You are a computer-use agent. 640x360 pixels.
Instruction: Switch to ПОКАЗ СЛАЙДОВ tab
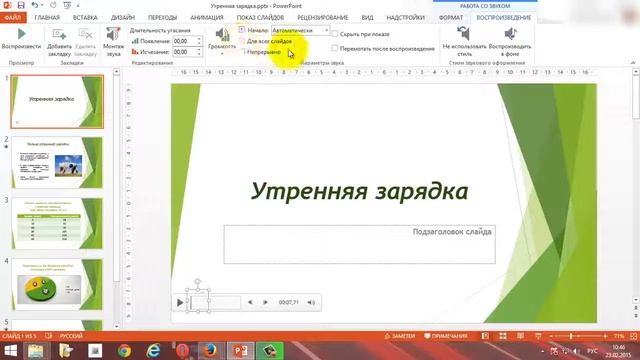click(260, 18)
